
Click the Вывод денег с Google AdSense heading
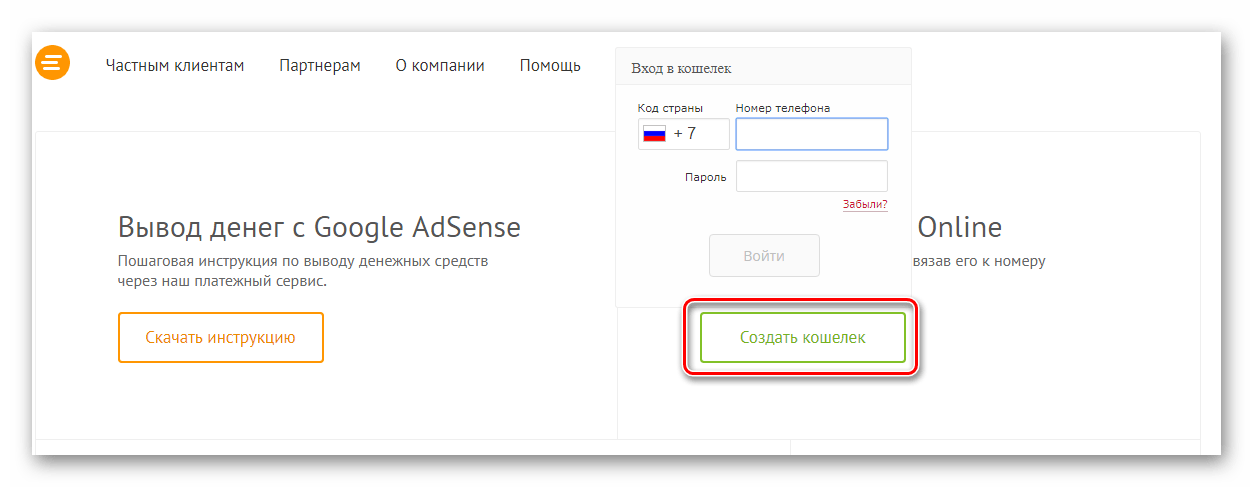319,227
